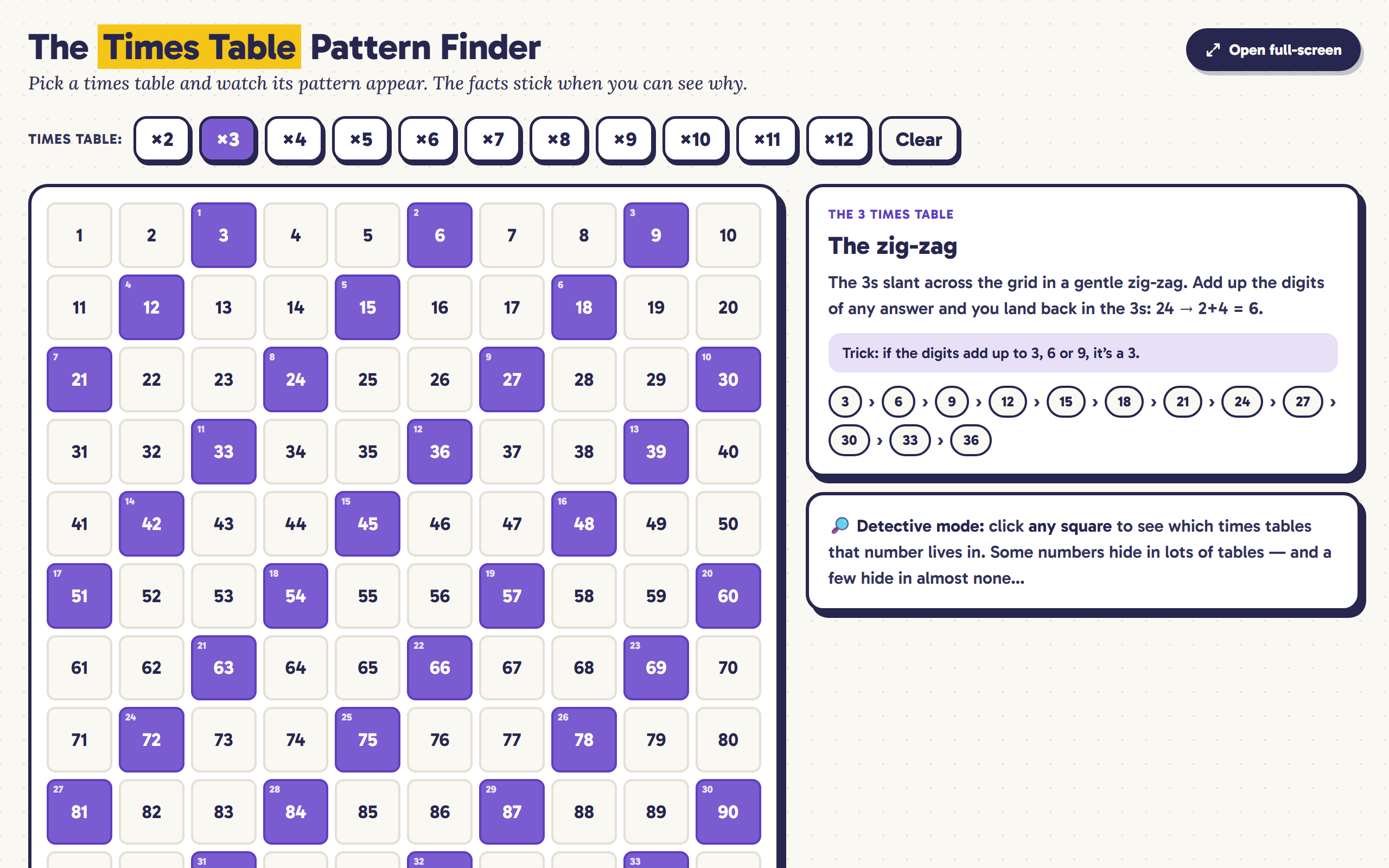Click the magnifying glass Detective mode icon

pyautogui.click(x=840, y=525)
